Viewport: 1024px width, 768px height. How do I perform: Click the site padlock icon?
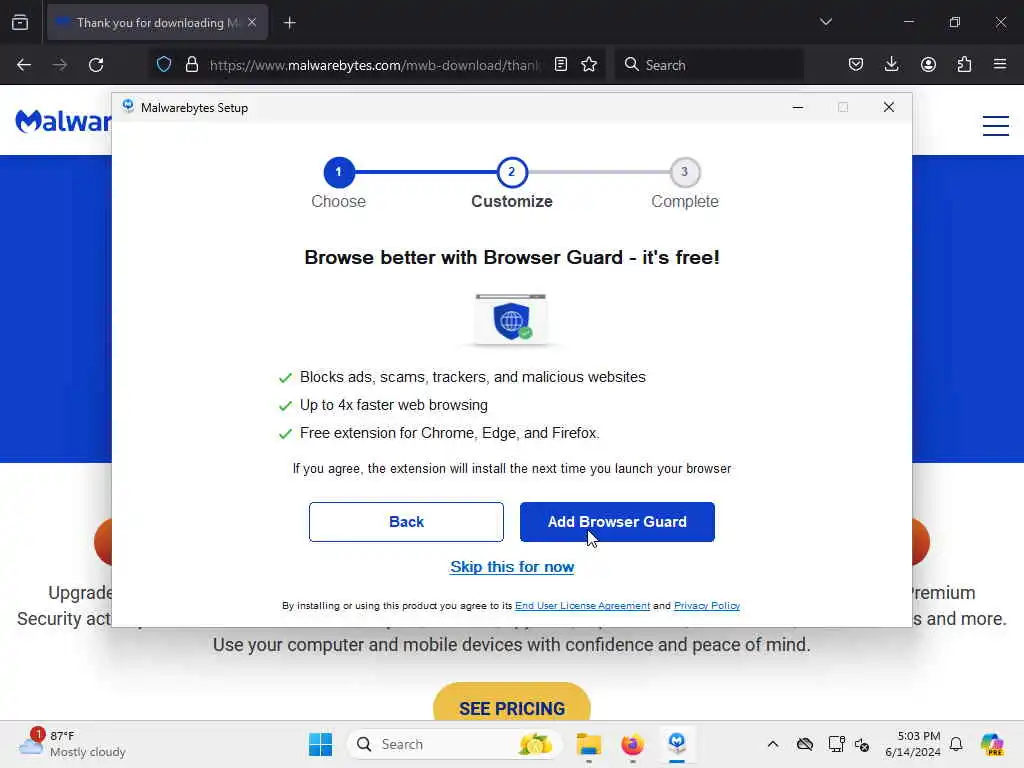pos(191,64)
